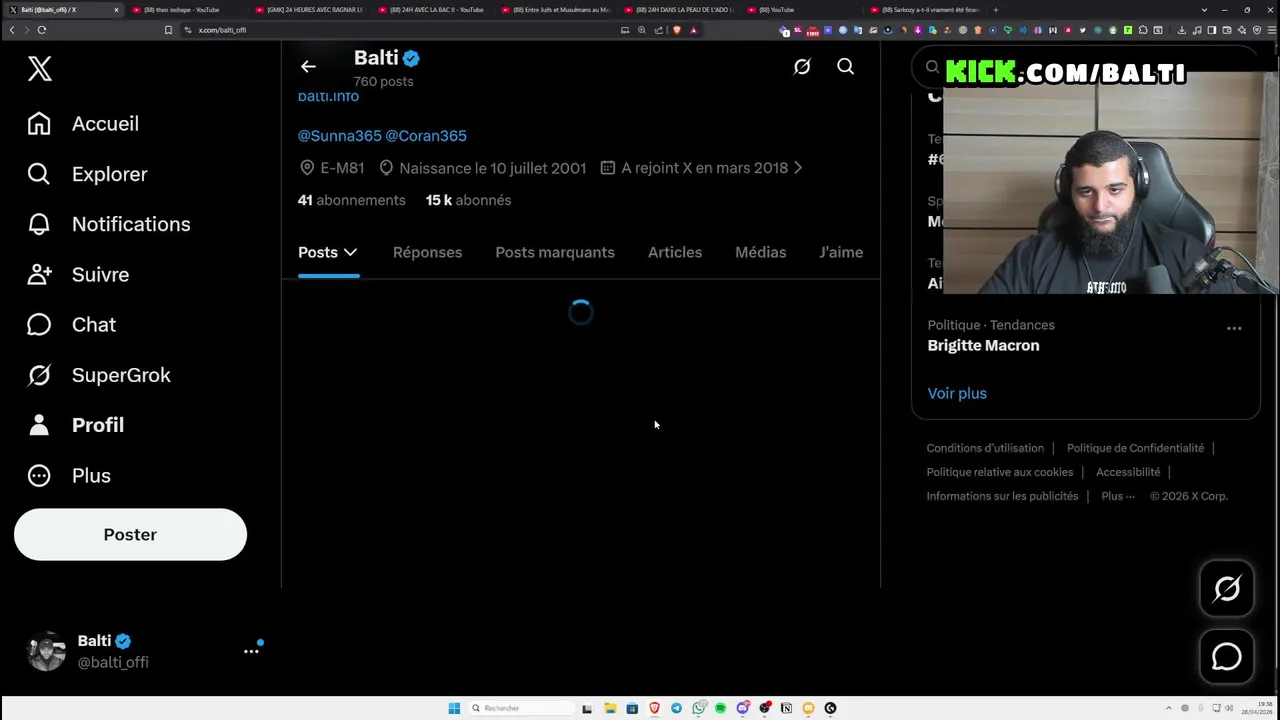Open the 41 abonnements list
Viewport: 1280px width, 720px height.
coord(351,200)
